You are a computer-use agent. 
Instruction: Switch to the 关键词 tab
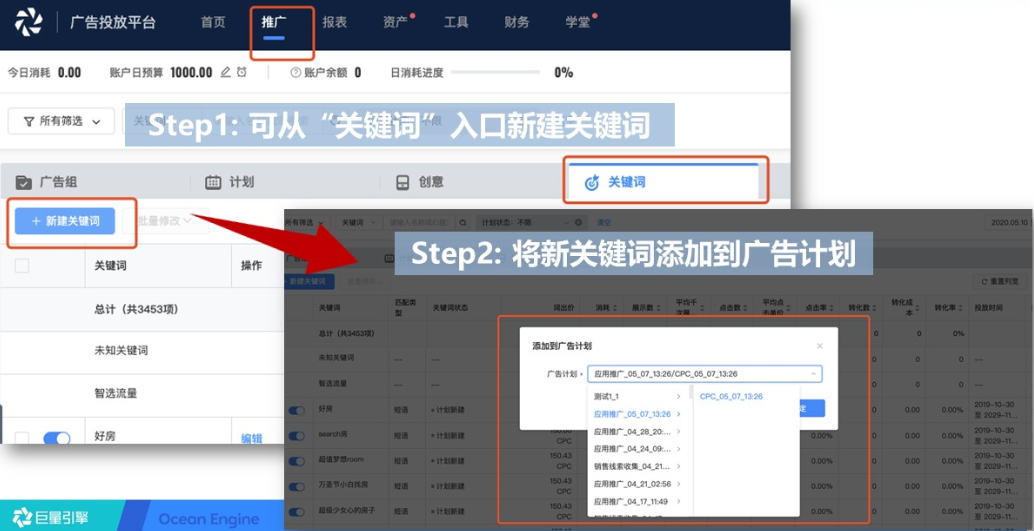tap(663, 182)
